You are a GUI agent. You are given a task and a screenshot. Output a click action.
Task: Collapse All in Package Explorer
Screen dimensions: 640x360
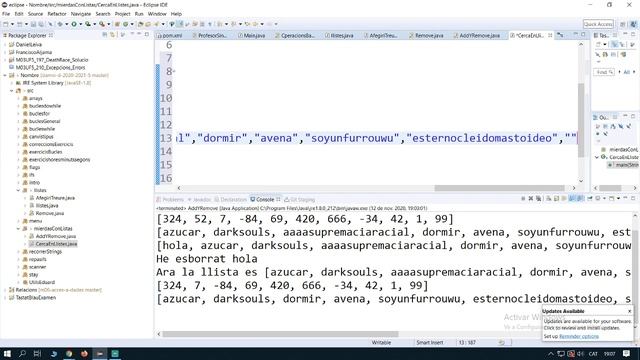(x=105, y=35)
